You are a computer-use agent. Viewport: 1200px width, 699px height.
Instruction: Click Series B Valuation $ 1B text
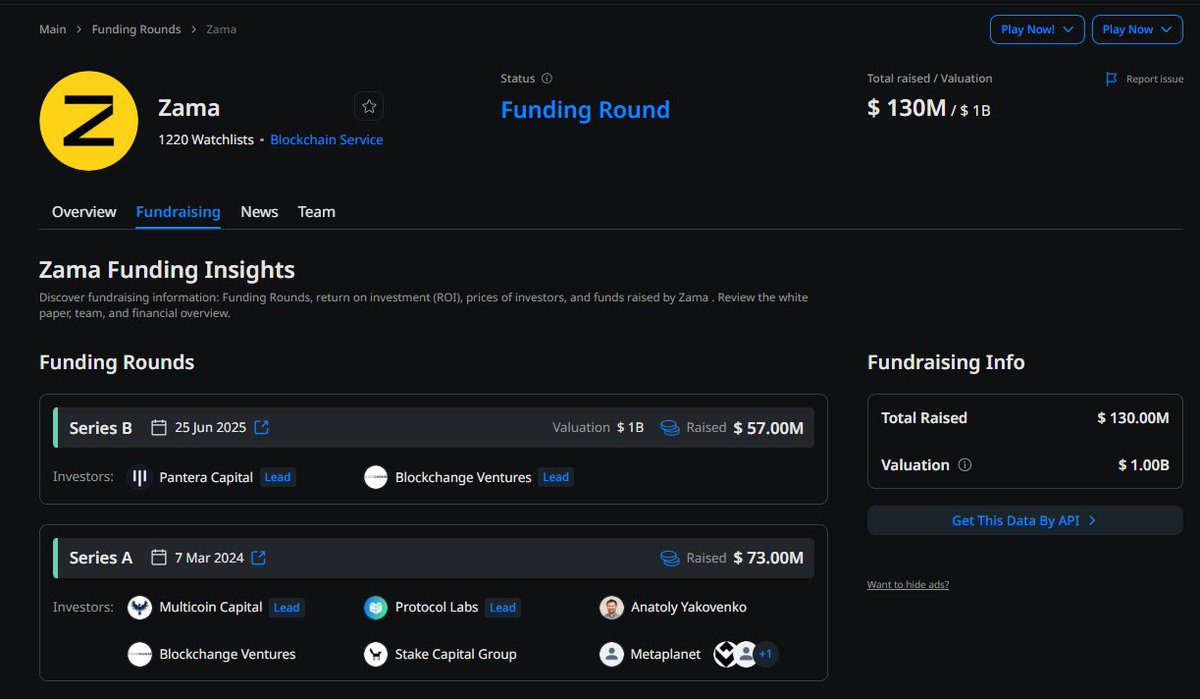598,427
